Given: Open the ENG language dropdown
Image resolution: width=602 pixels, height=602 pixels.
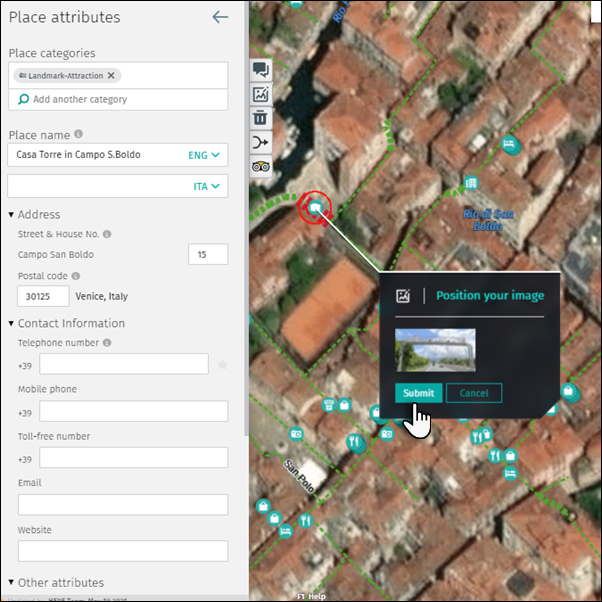Looking at the screenshot, I should [203, 155].
